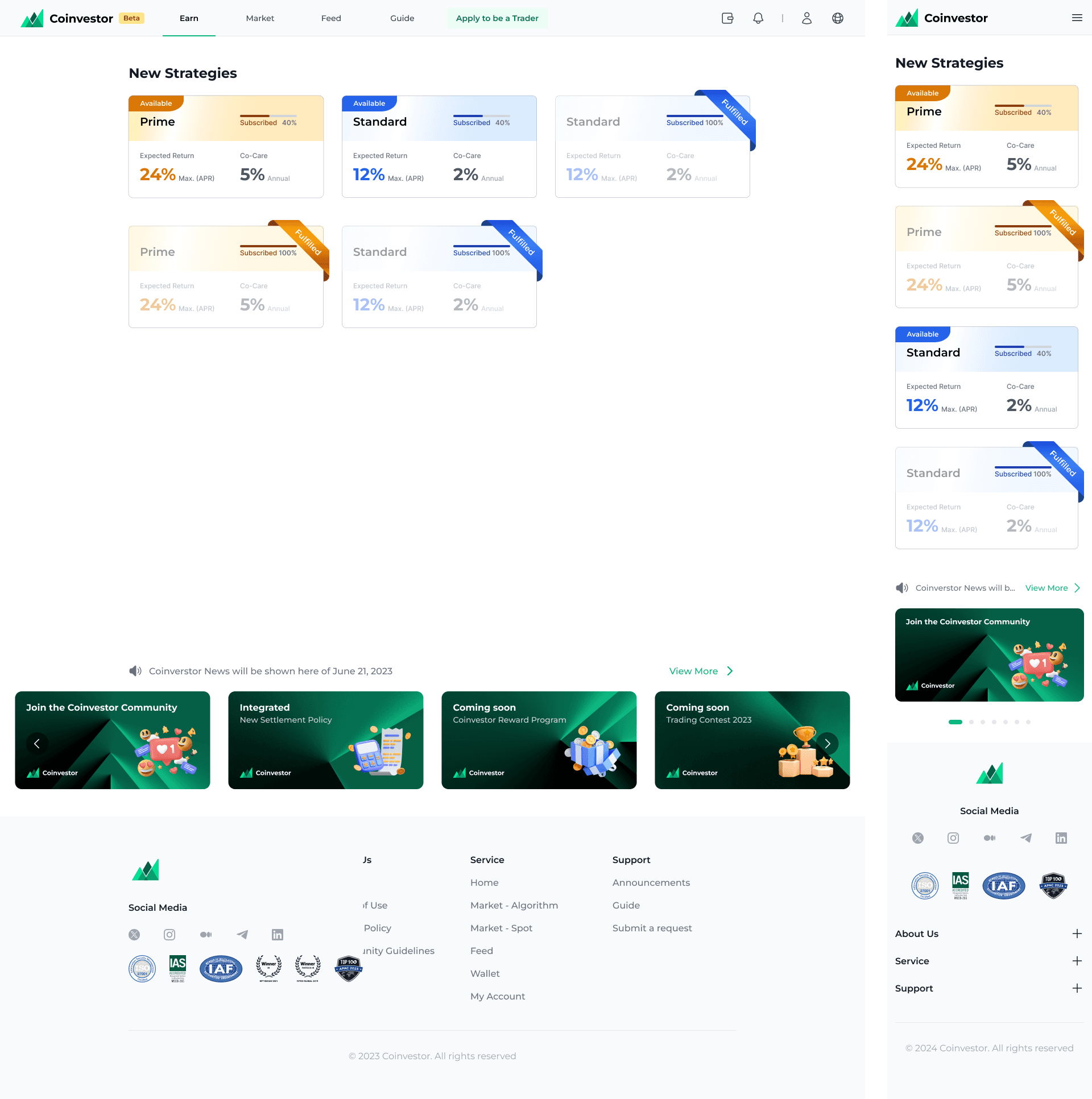Click View More link in mobile news bar

coord(1046,588)
